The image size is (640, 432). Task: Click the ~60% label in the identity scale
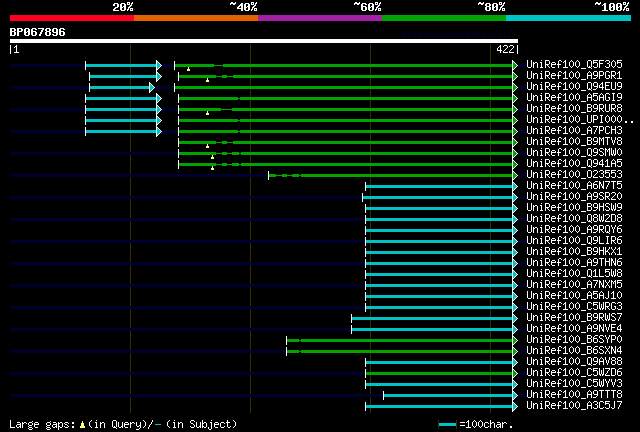tap(367, 7)
